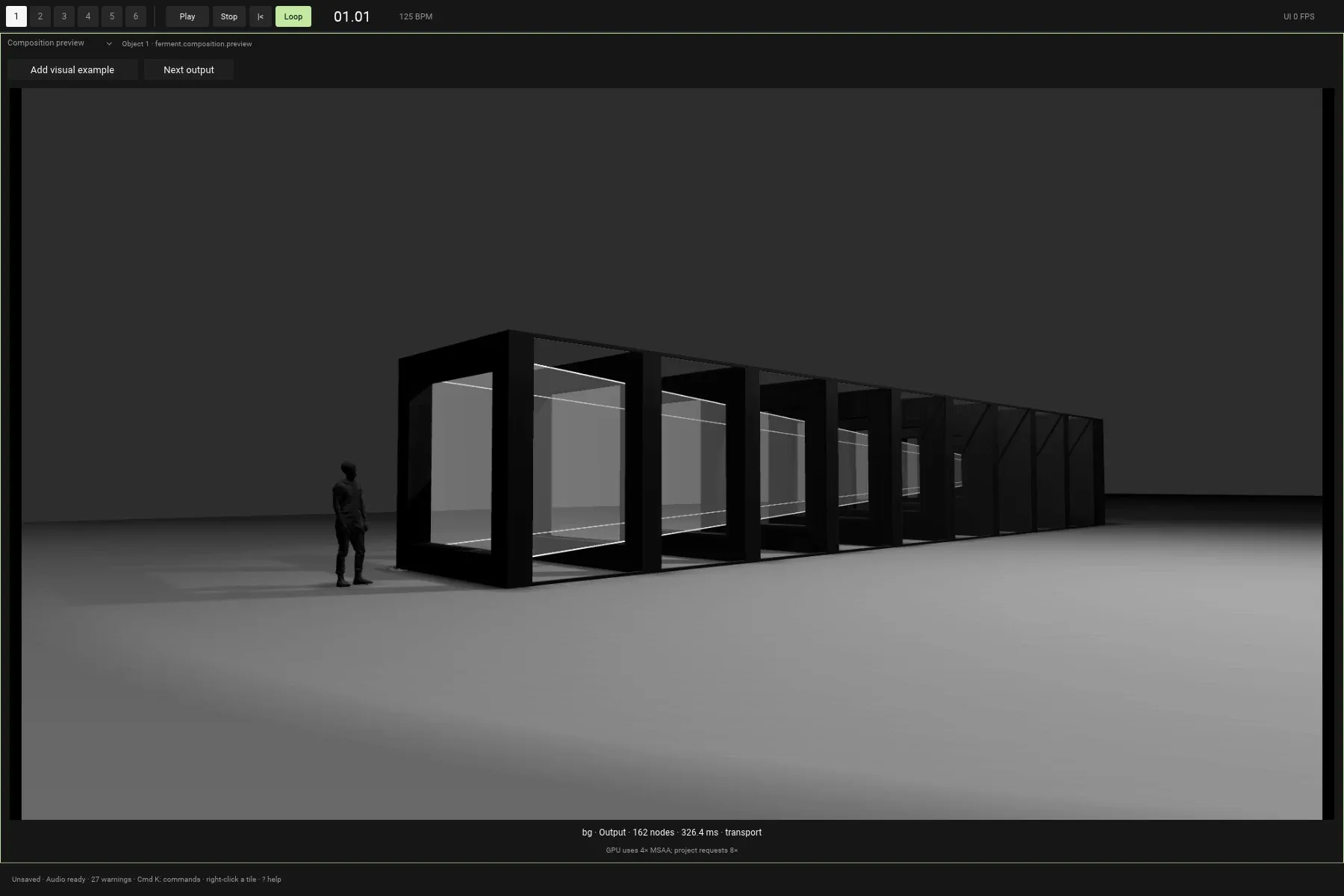This screenshot has width=1344, height=896.
Task: Click Cmd K: commands hint
Action: [169, 880]
